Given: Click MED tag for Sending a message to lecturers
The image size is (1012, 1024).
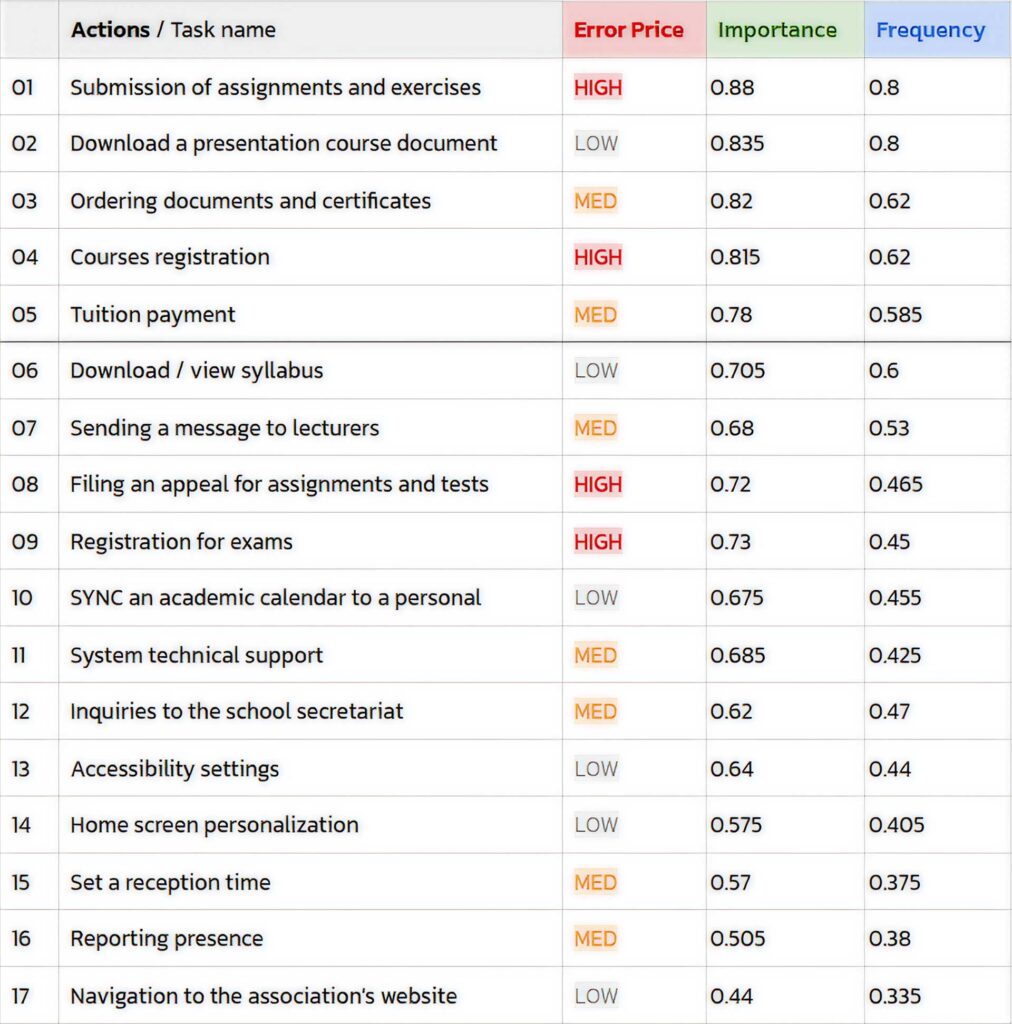Looking at the screenshot, I should coord(595,428).
